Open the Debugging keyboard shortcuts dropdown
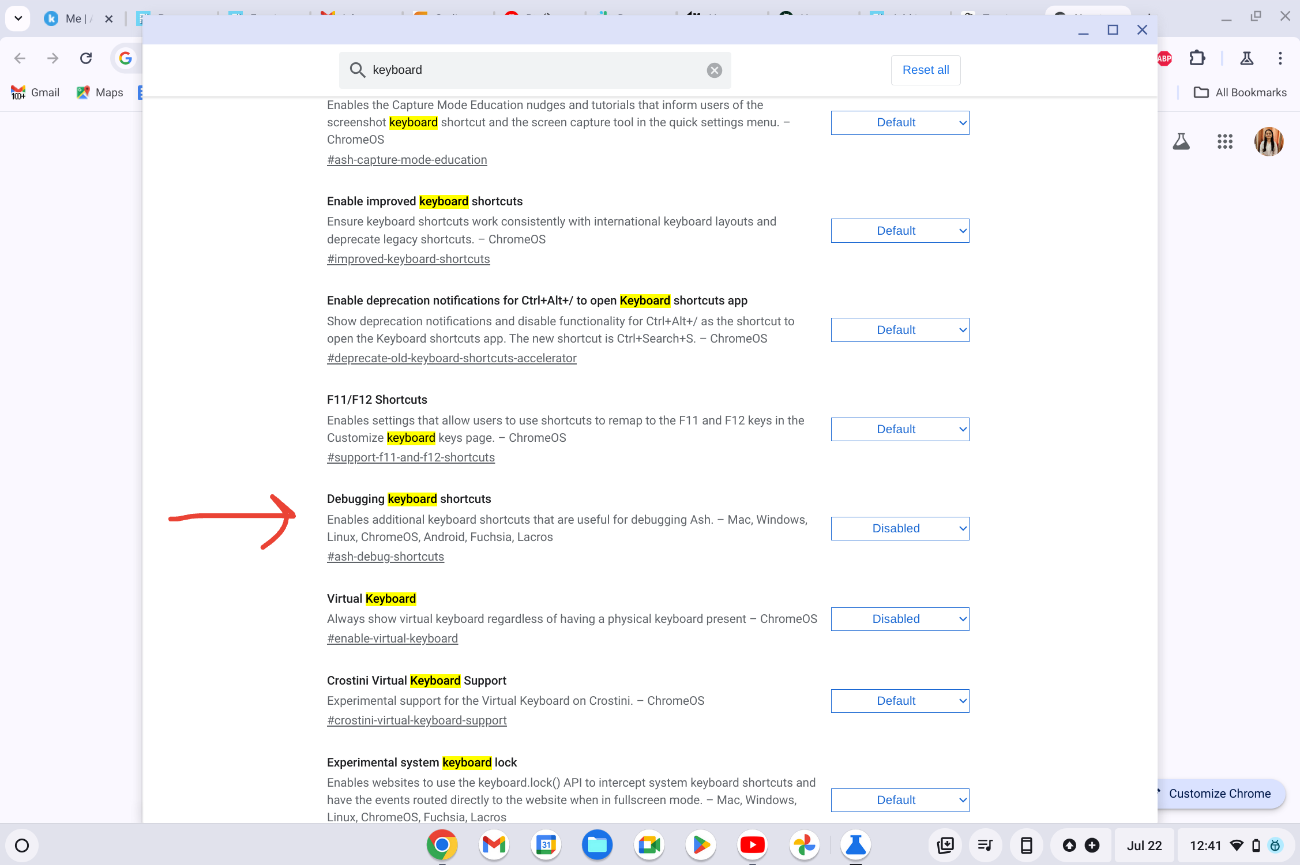 899,528
